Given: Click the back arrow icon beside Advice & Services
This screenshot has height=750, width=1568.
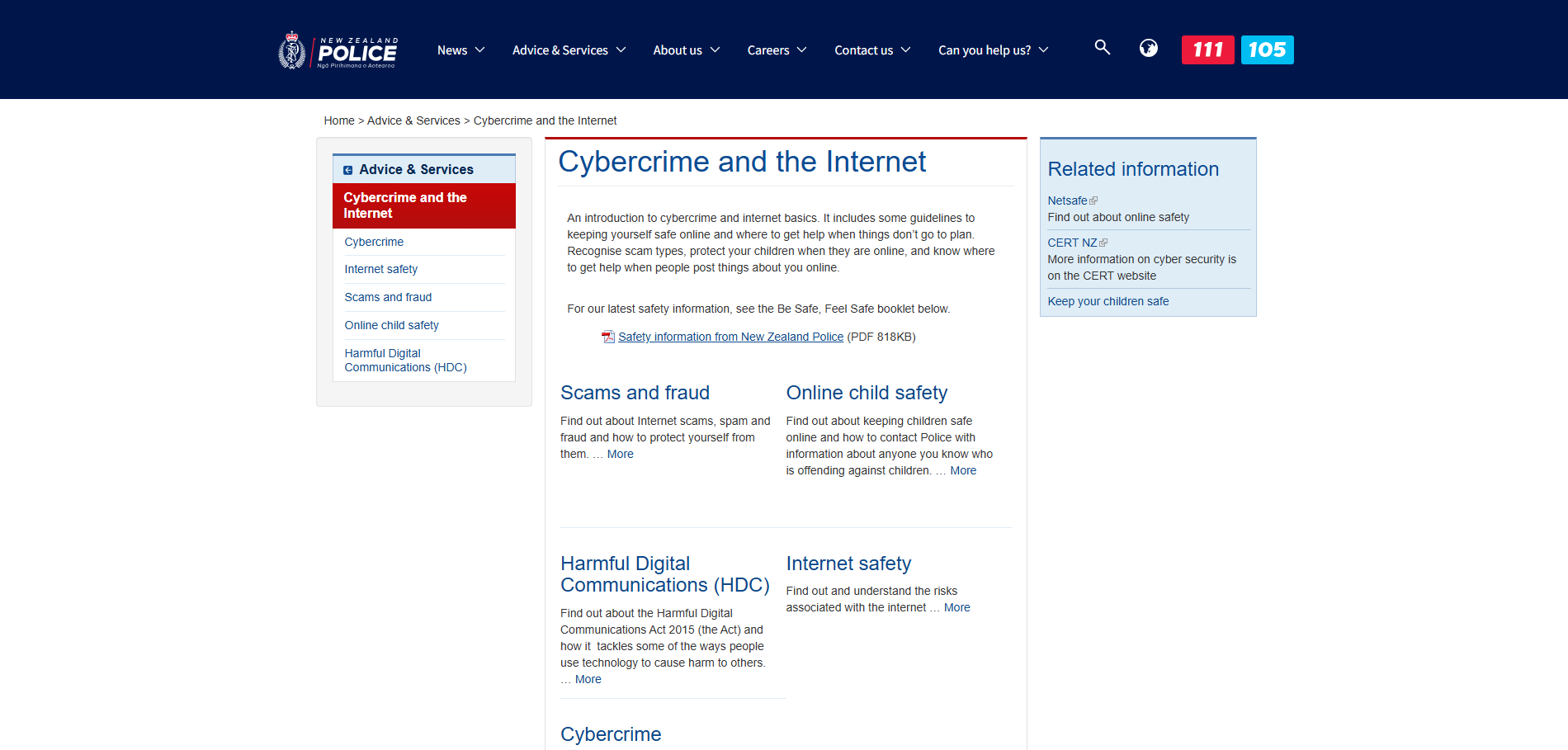Looking at the screenshot, I should 348,170.
